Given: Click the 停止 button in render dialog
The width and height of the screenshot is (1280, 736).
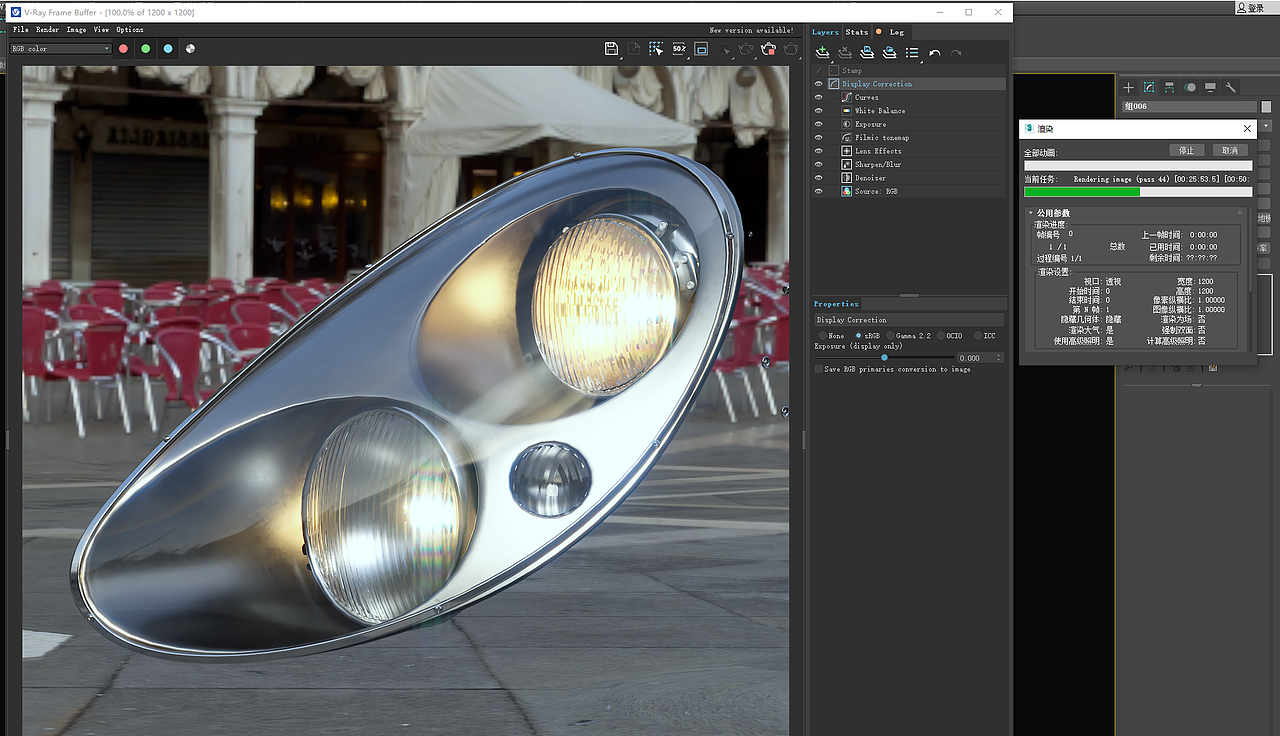Looking at the screenshot, I should [1186, 150].
